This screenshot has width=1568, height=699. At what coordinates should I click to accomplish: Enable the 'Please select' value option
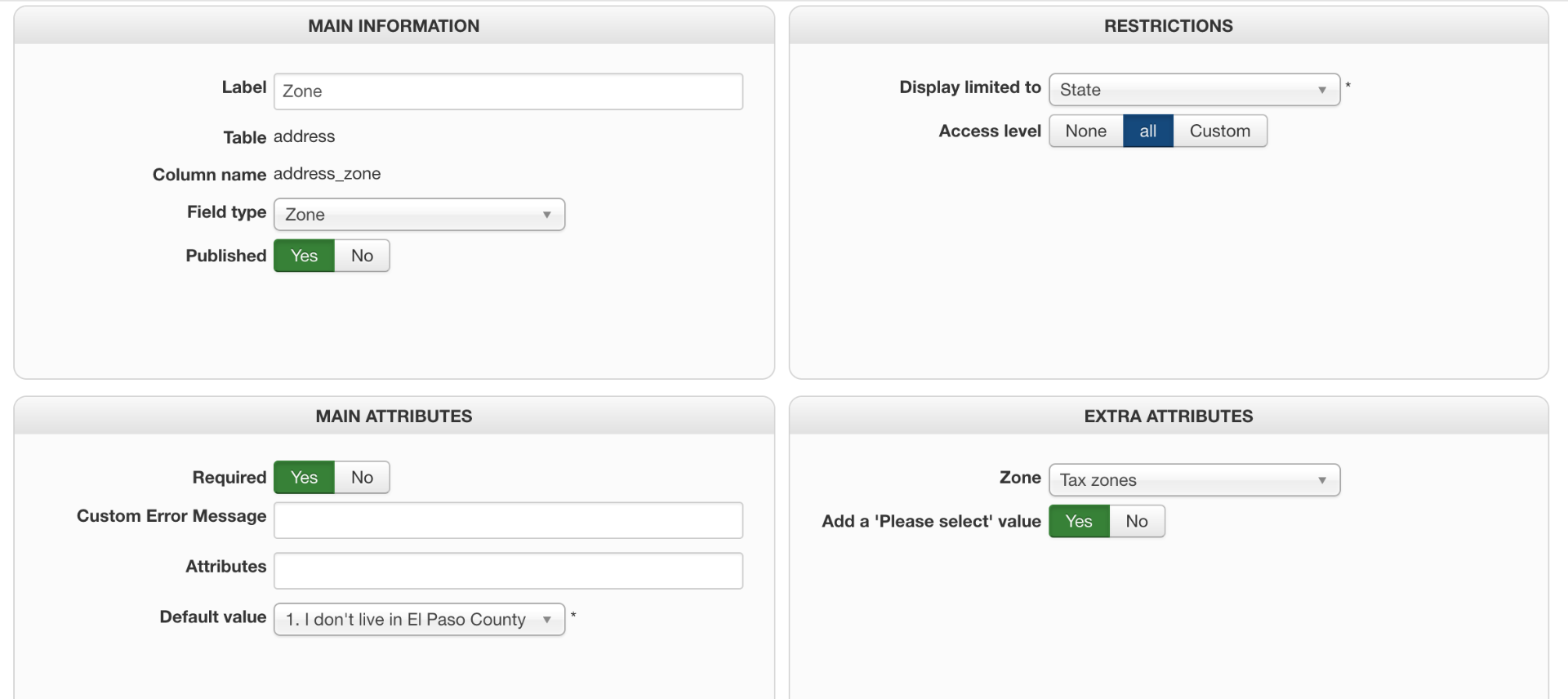pos(1078,522)
